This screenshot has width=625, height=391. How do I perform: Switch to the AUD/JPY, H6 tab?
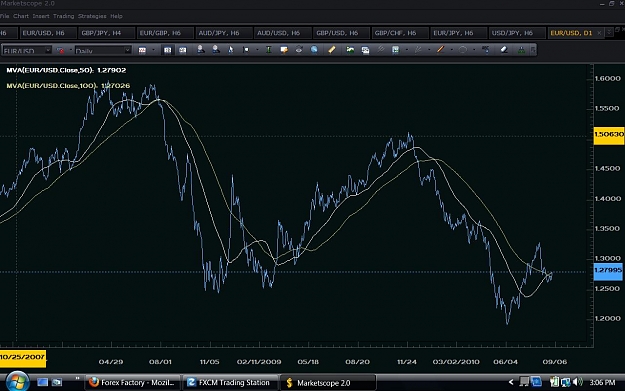(223, 33)
